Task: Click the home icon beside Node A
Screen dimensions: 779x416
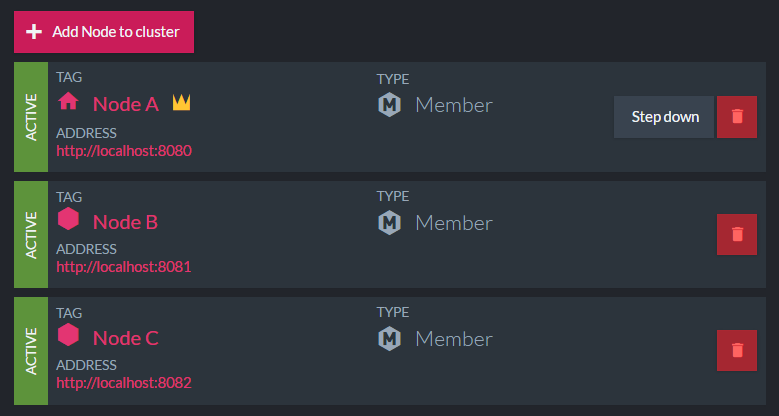Action: pyautogui.click(x=68, y=102)
